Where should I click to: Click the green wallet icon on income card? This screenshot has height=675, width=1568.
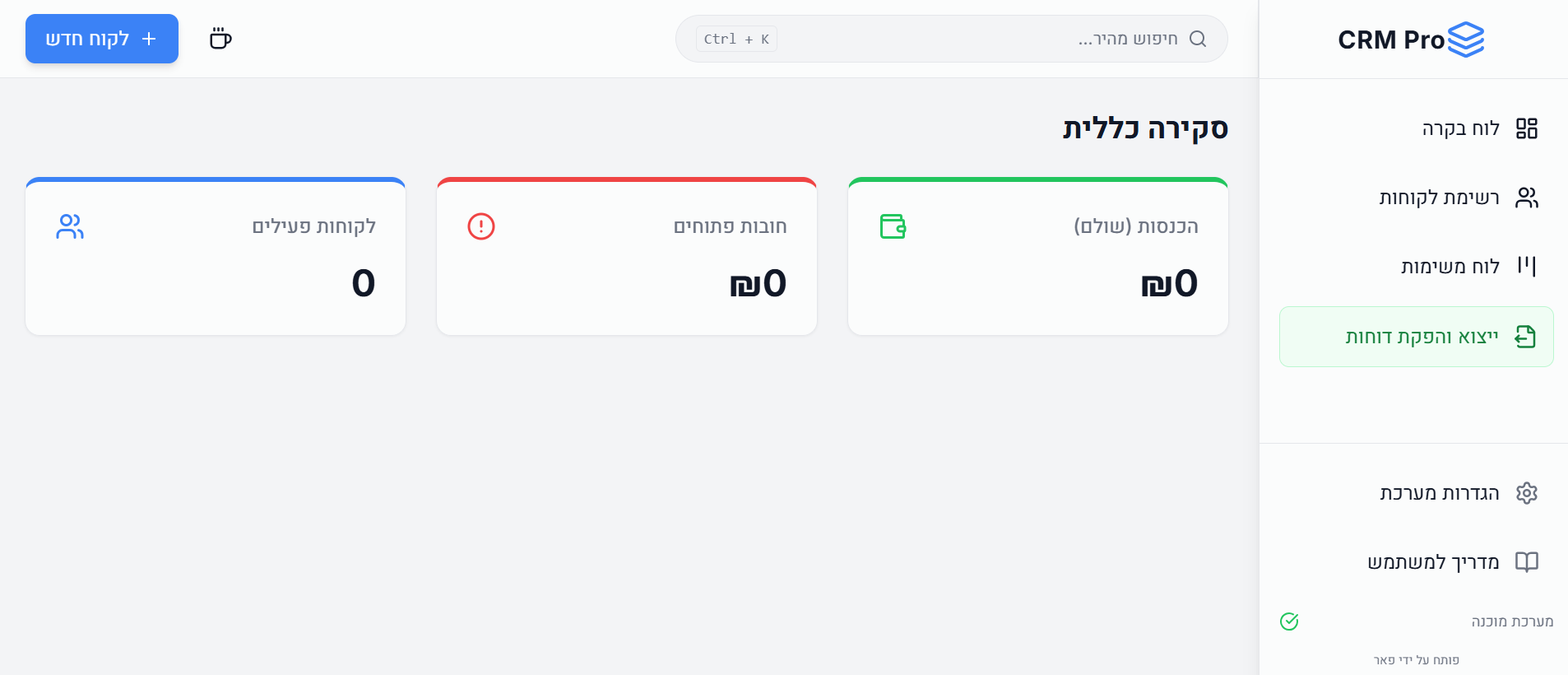coord(893,226)
